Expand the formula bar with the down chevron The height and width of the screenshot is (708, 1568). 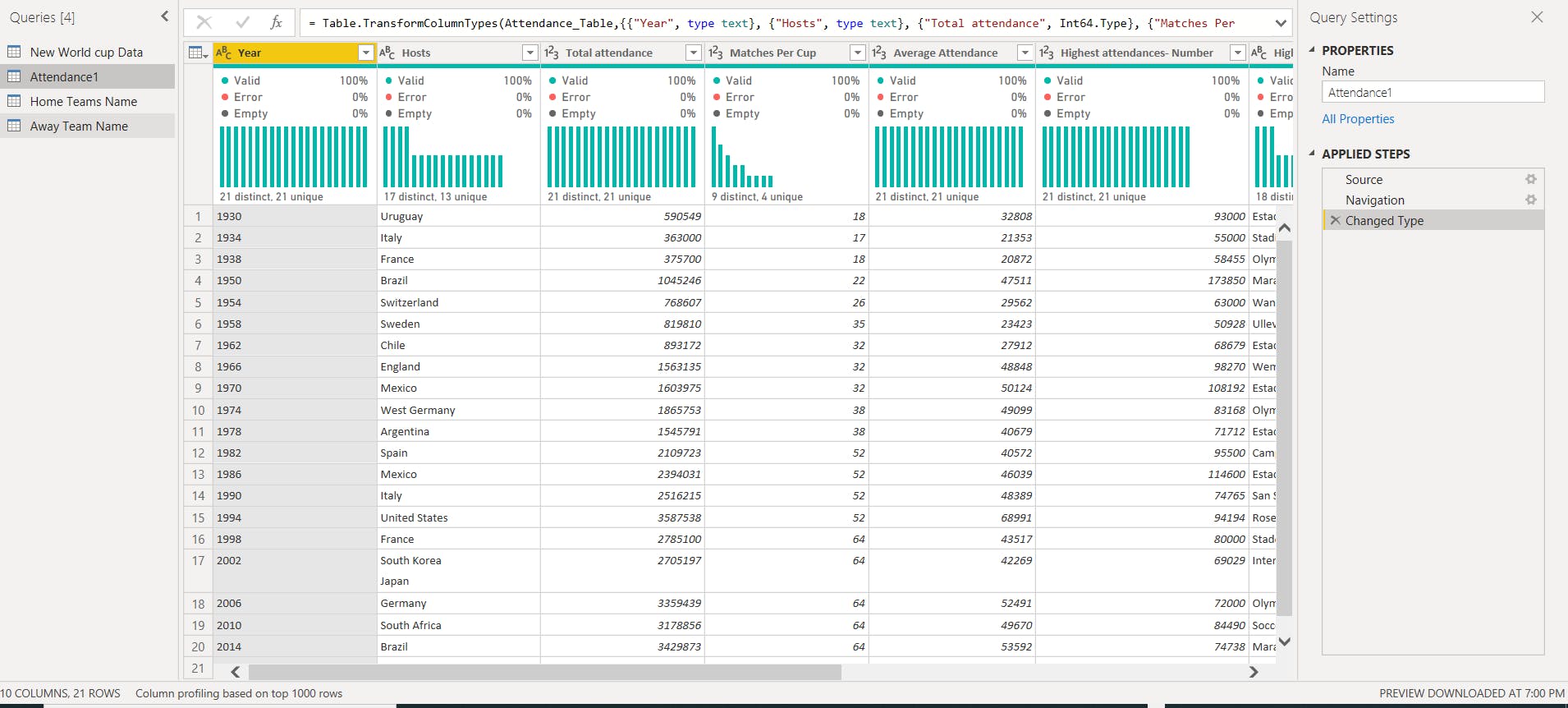point(1281,23)
